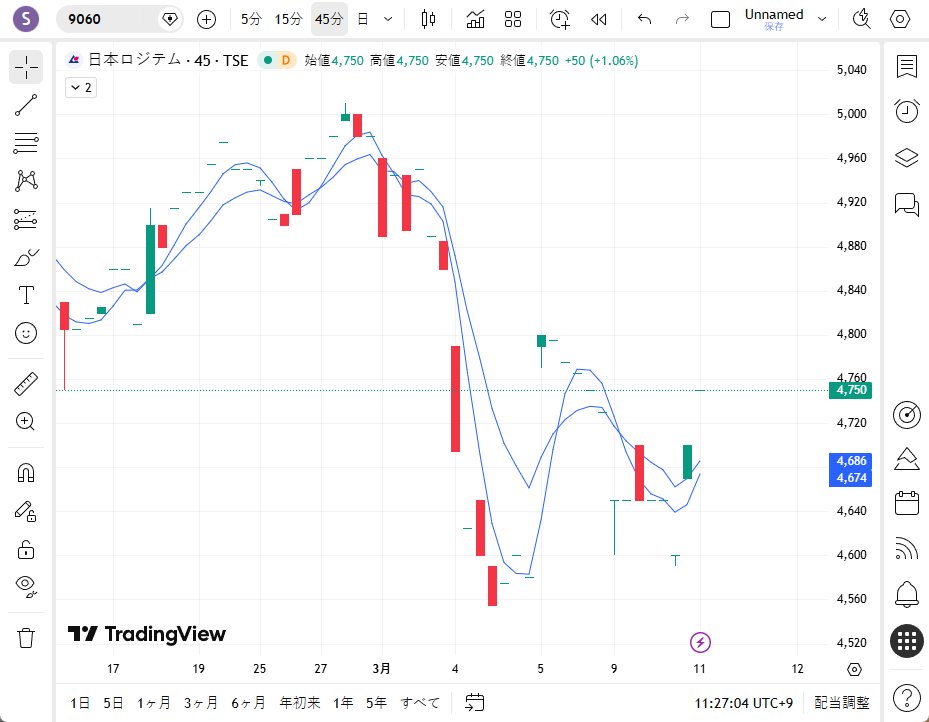Screen dimensions: 929x722
Task: Select the crosshair cursor tool
Action: [x=26, y=67]
